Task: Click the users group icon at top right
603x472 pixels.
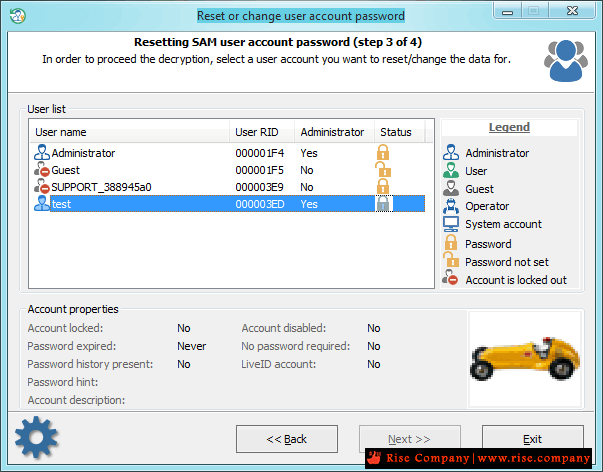Action: click(566, 60)
